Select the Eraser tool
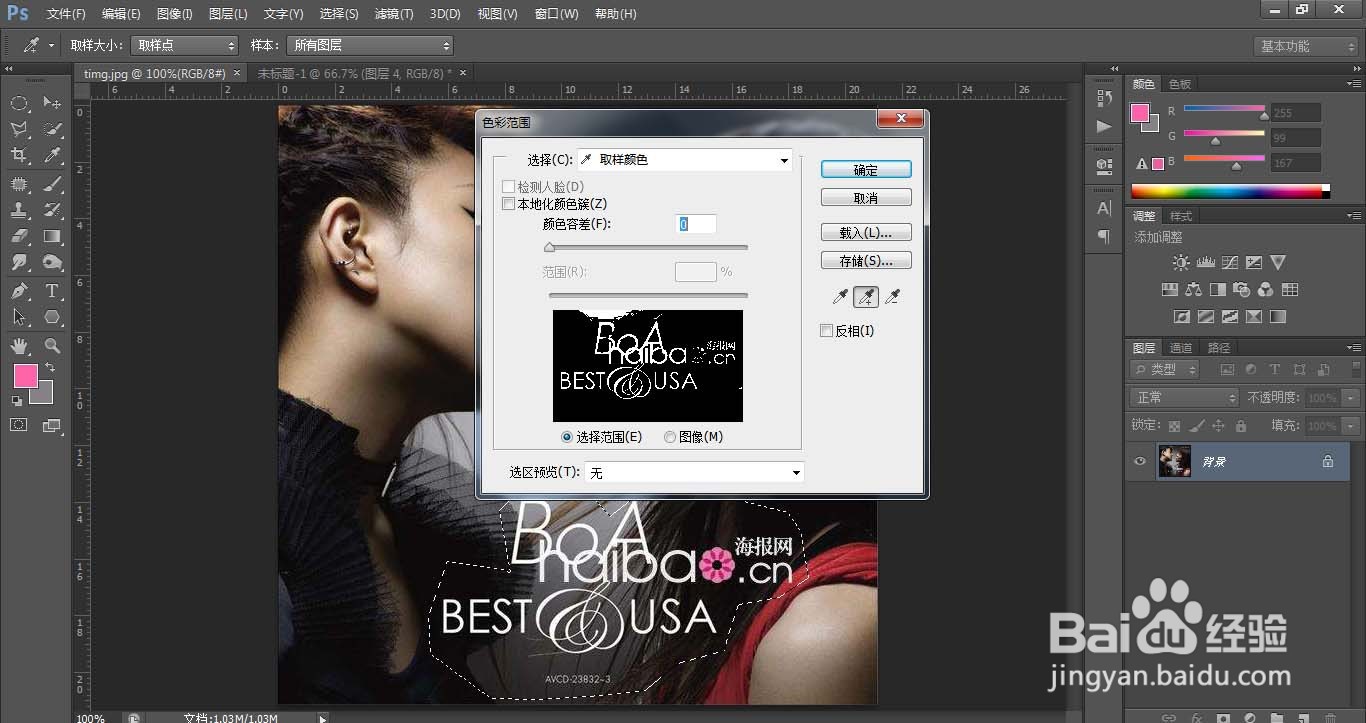The height and width of the screenshot is (723, 1366). [19, 236]
